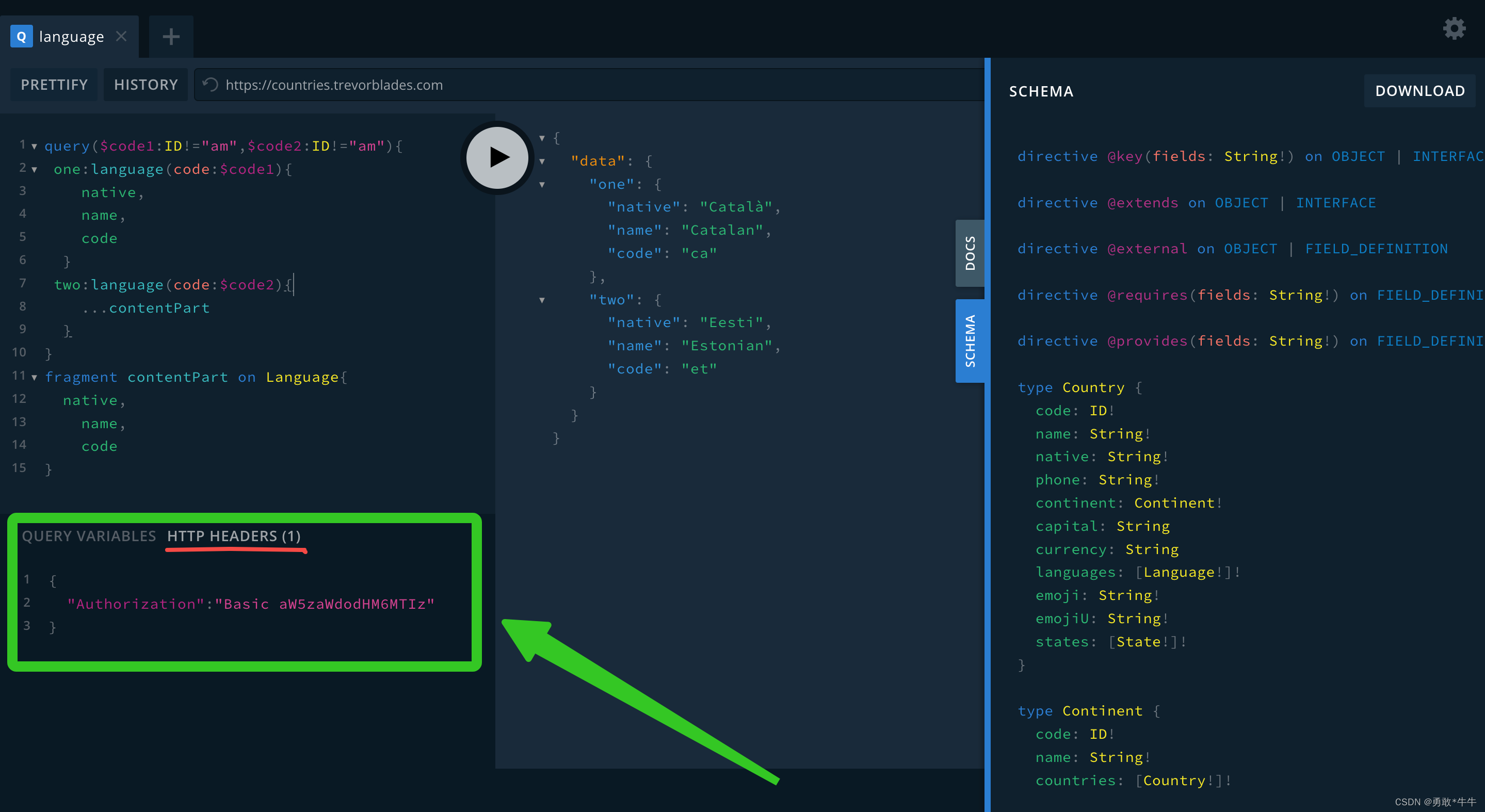Viewport: 1485px width, 812px height.
Task: Collapse the "two" node in the response
Action: [x=542, y=300]
